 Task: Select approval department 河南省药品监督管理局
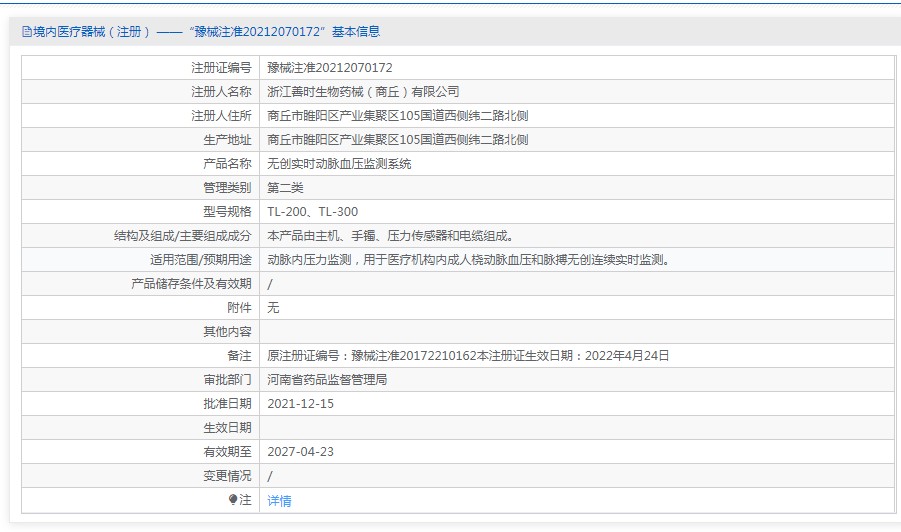(x=327, y=380)
